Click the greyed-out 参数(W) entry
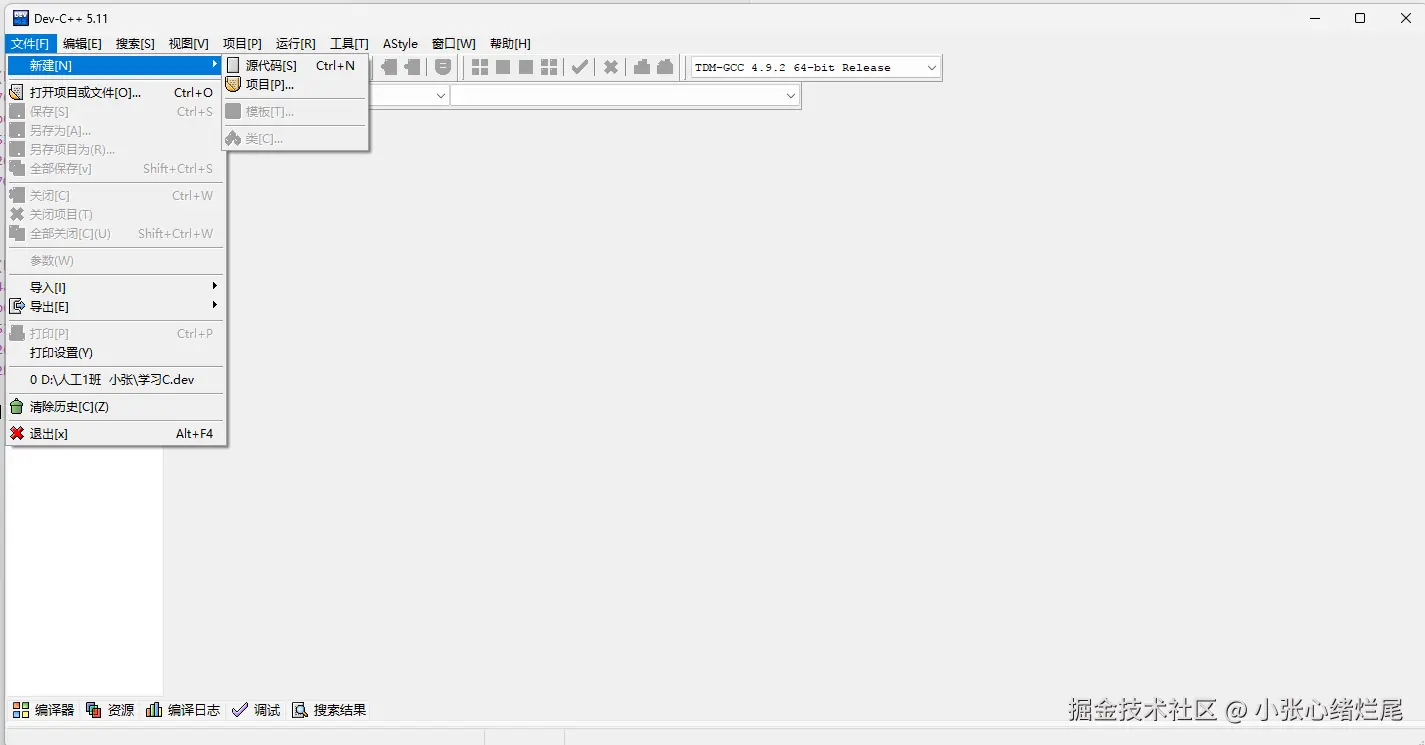The height and width of the screenshot is (745, 1425). [x=116, y=260]
